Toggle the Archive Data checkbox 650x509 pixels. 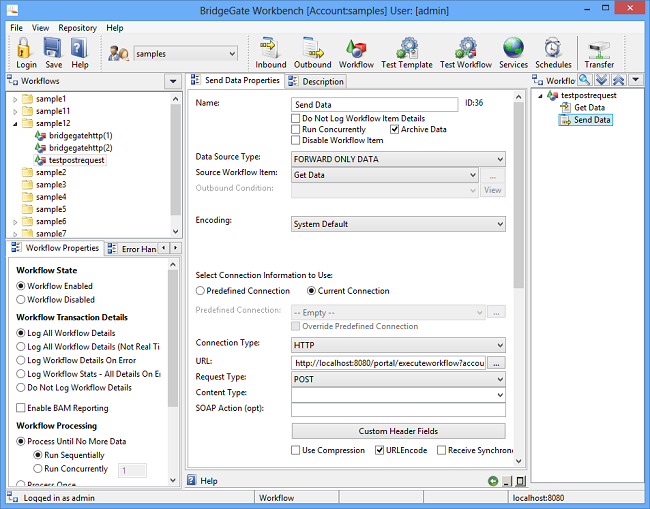tap(394, 129)
